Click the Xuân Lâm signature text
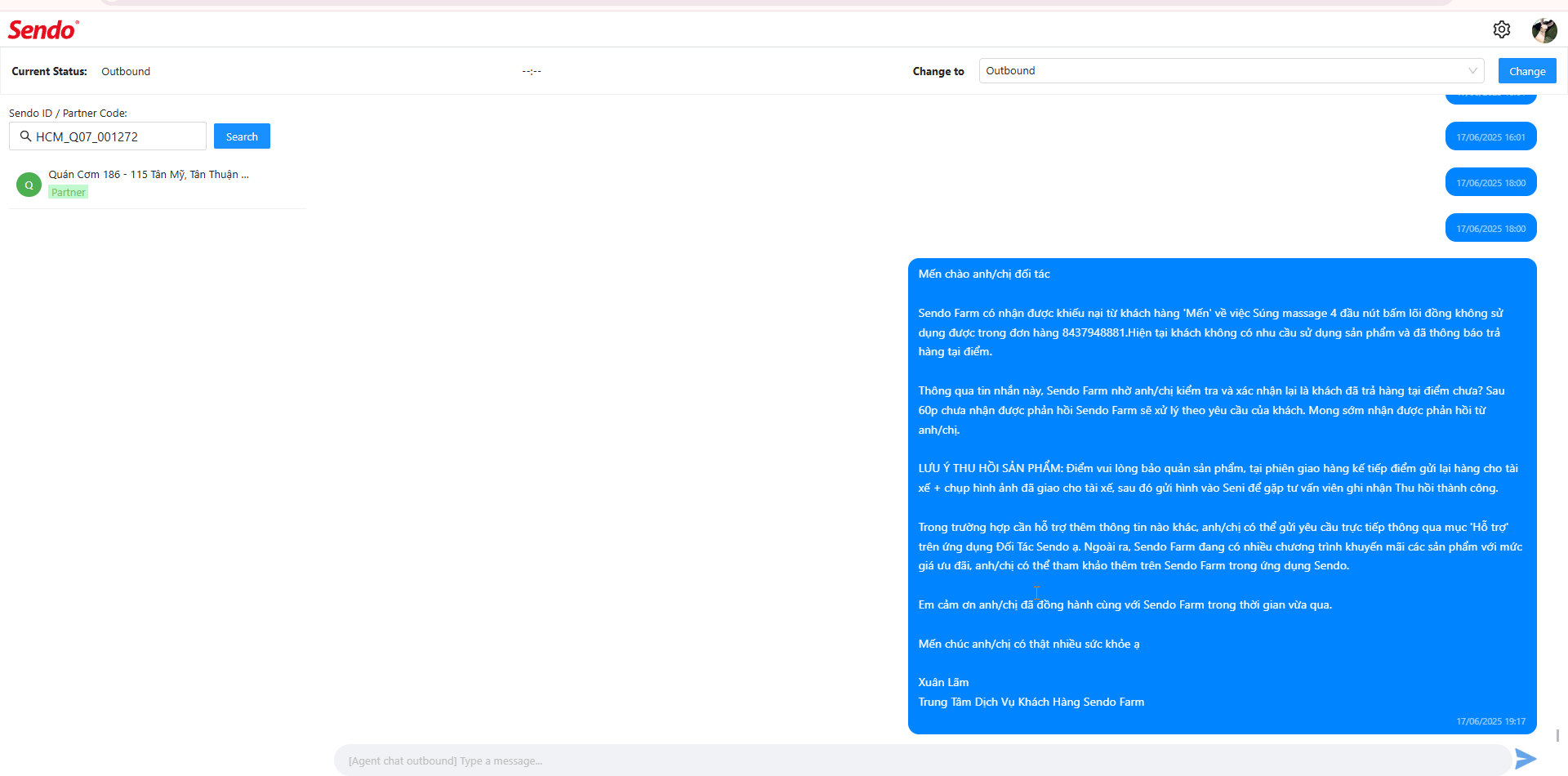1568x776 pixels. coord(943,682)
